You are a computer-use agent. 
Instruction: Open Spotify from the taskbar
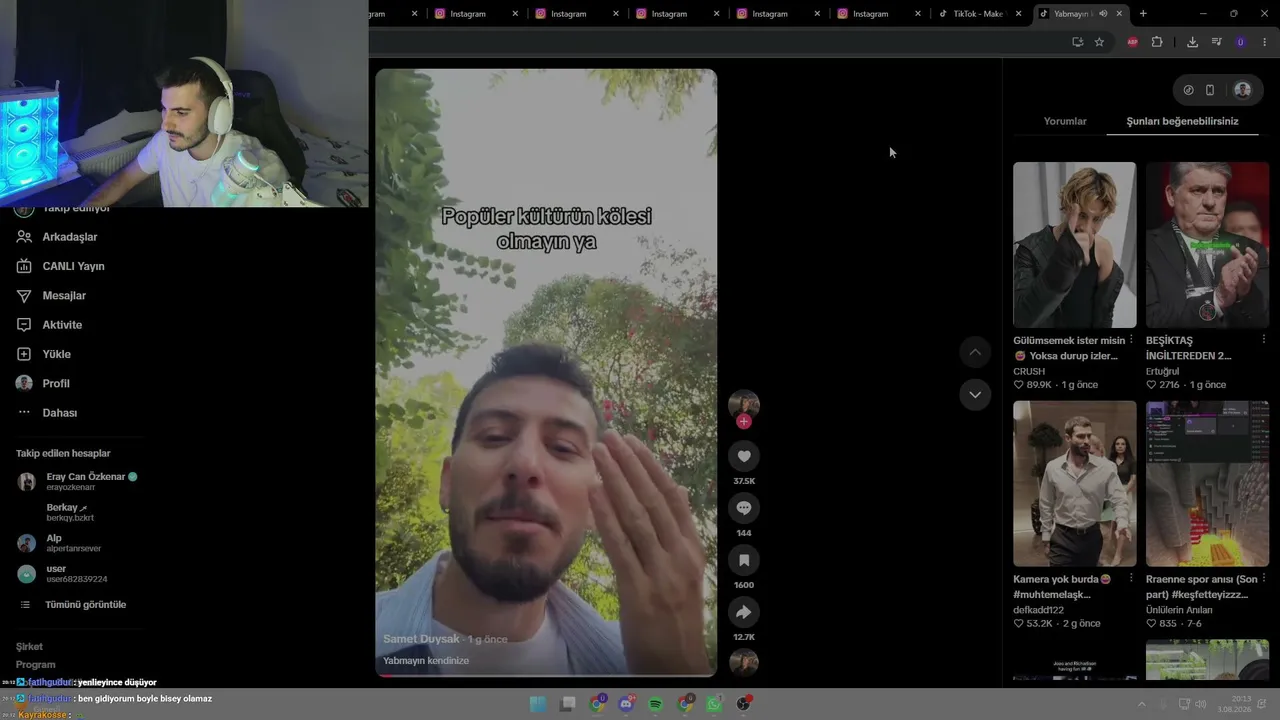655,704
